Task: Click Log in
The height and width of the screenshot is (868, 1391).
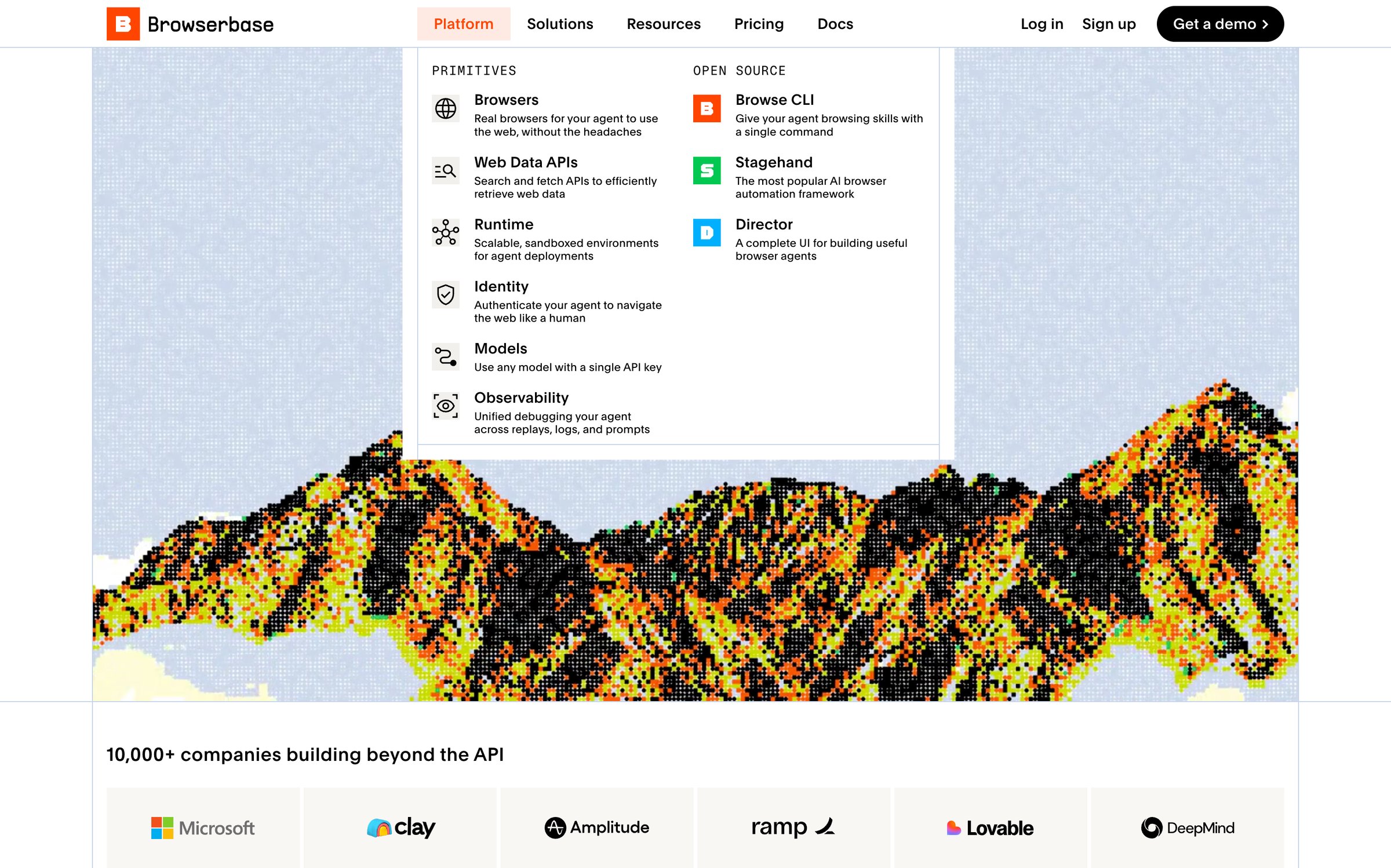Action: (1042, 24)
